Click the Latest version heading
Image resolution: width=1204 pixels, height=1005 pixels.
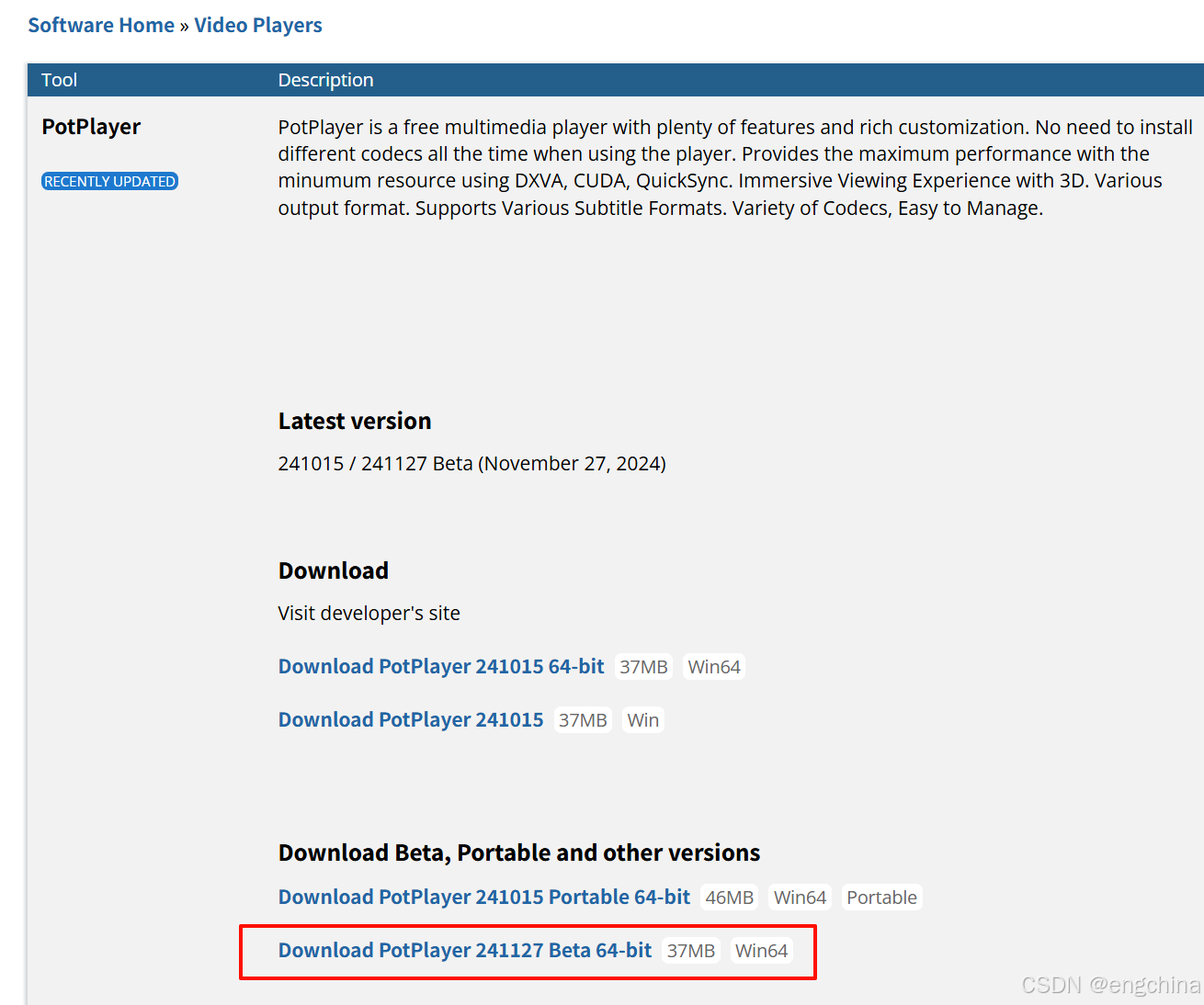(x=355, y=421)
